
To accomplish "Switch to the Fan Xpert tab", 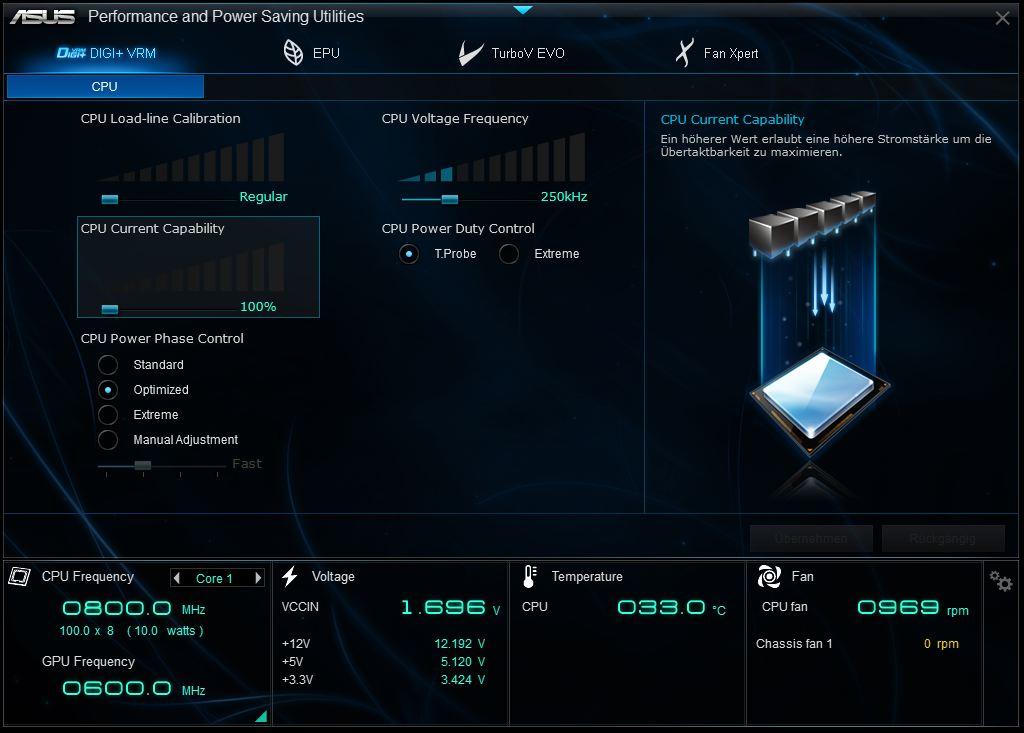I will coord(717,53).
